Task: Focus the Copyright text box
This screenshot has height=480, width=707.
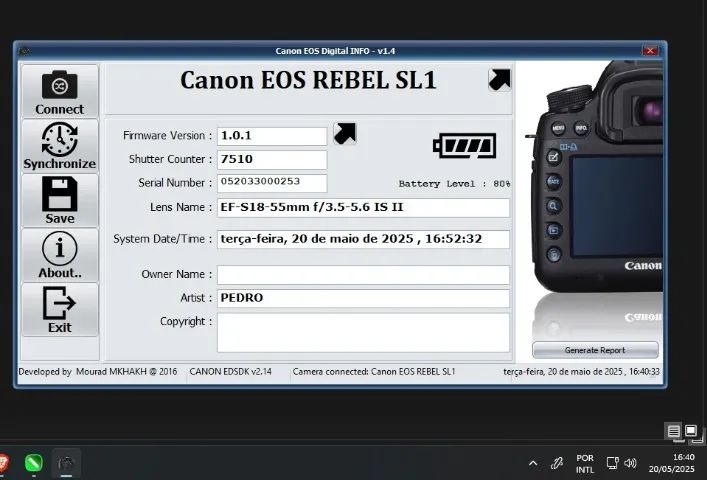Action: pyautogui.click(x=363, y=333)
